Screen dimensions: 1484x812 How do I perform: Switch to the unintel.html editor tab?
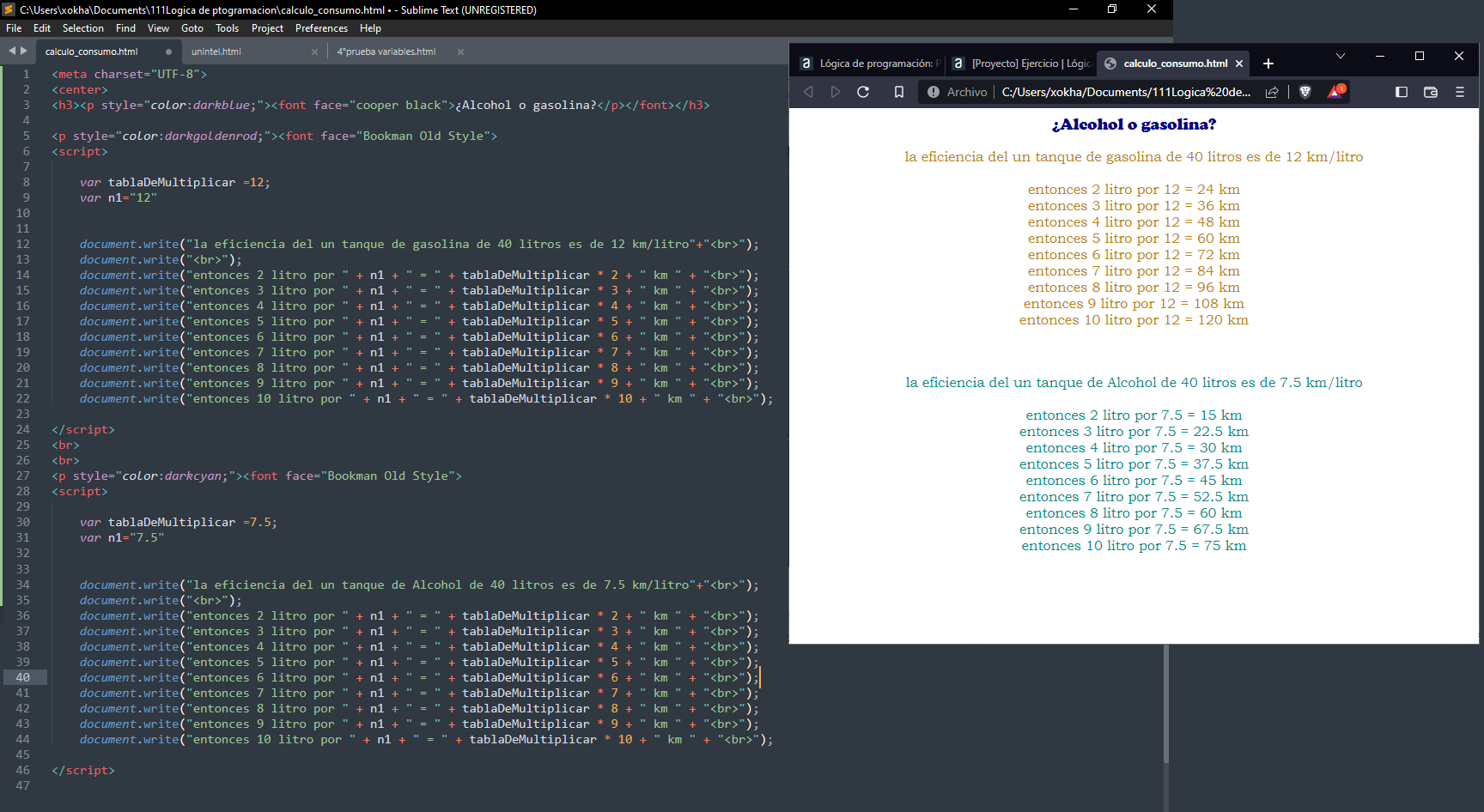(216, 52)
